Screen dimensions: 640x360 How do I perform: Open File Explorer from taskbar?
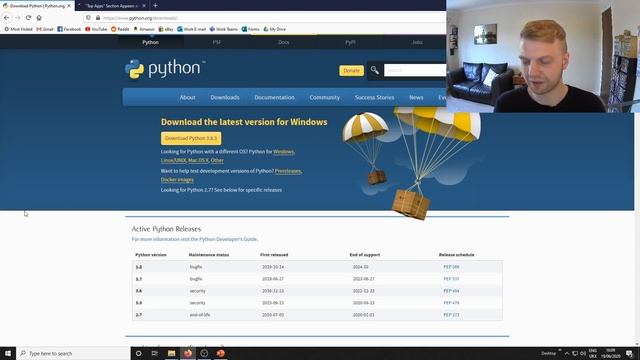(x=171, y=353)
